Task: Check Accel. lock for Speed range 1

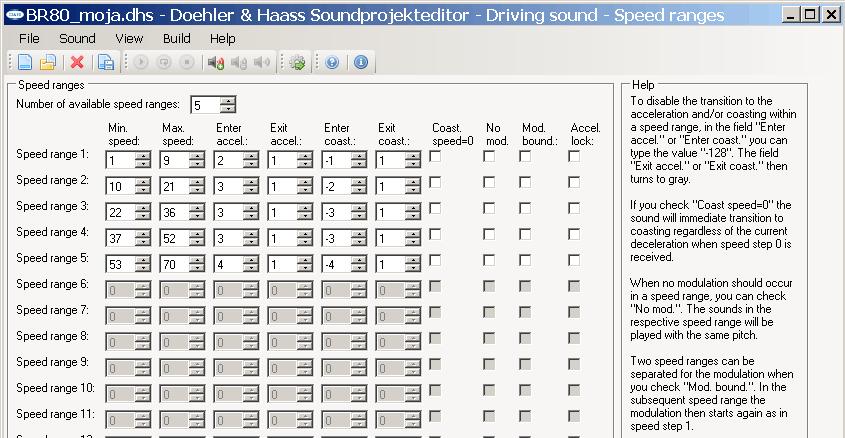Action: coord(574,156)
